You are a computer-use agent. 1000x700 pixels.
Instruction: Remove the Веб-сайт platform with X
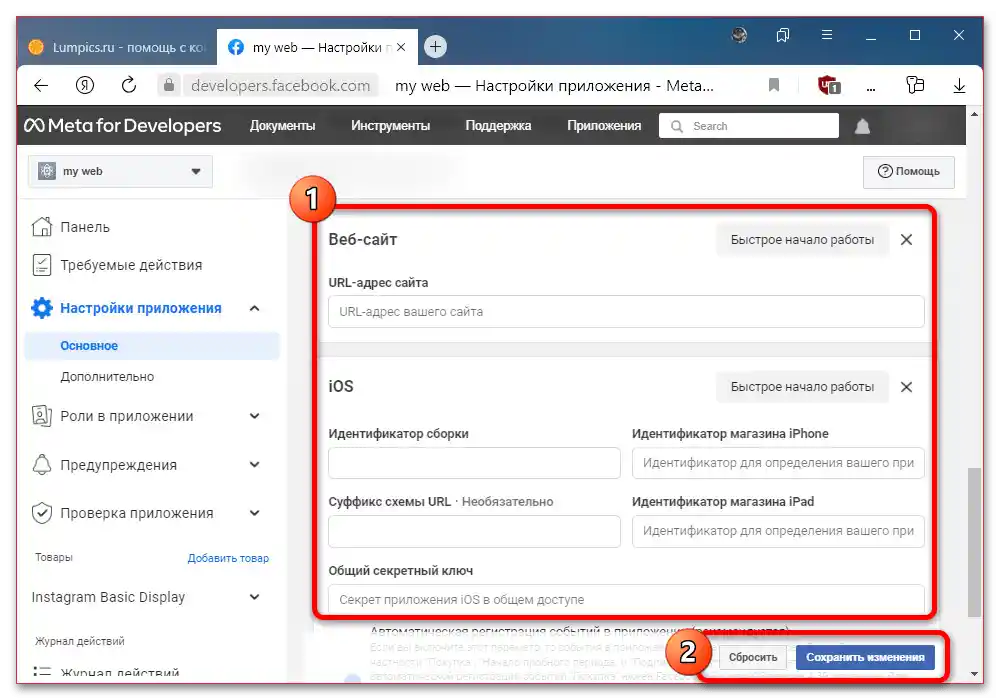tap(906, 240)
